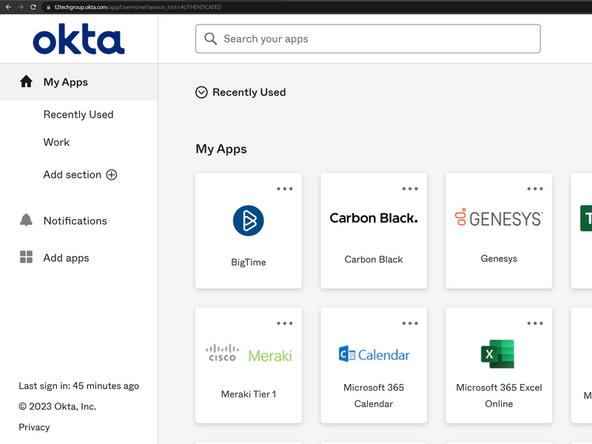Click the Add apps grid icon

(26, 257)
